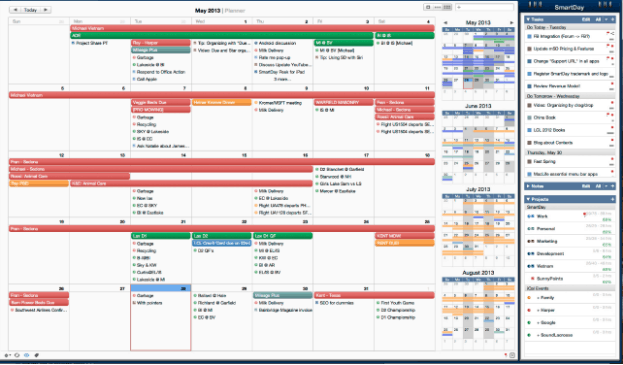Open the gear menu in bottom-left toolbar
This screenshot has height=365, width=623.
(7, 355)
